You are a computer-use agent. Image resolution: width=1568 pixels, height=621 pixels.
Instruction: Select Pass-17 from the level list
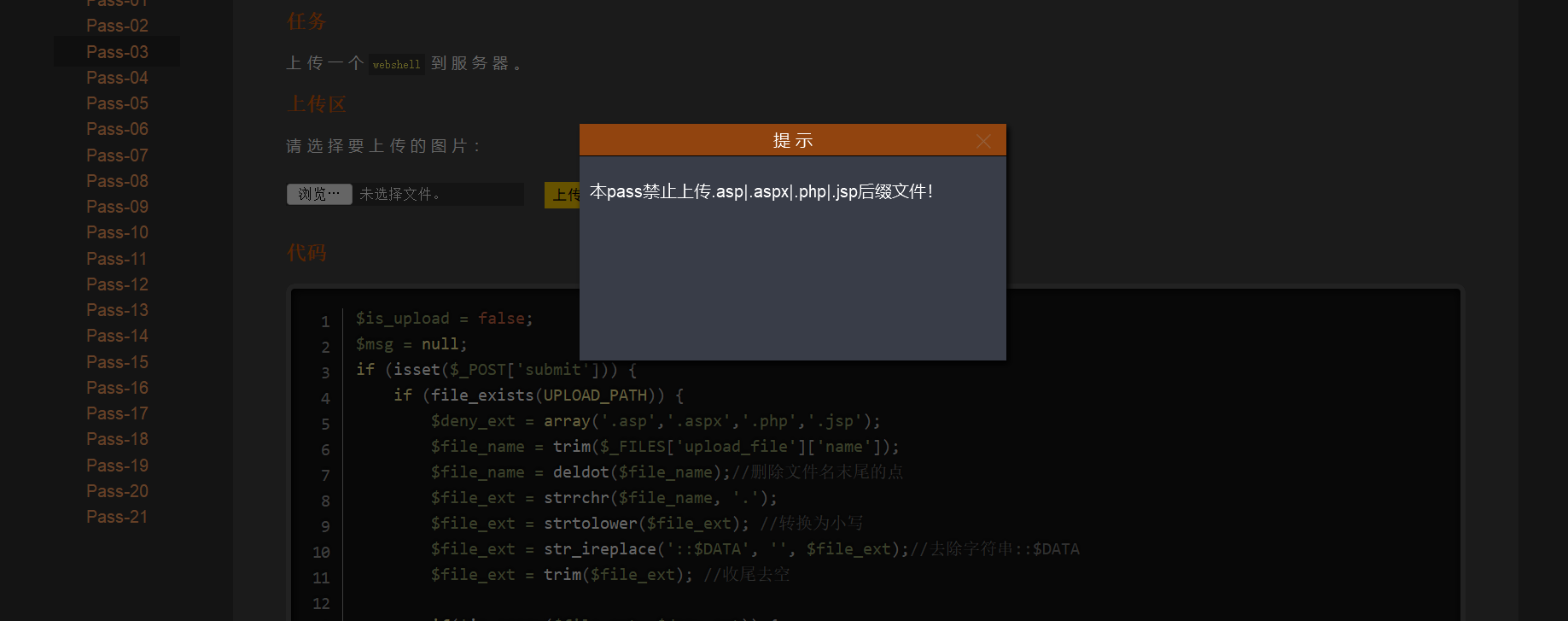[x=117, y=413]
